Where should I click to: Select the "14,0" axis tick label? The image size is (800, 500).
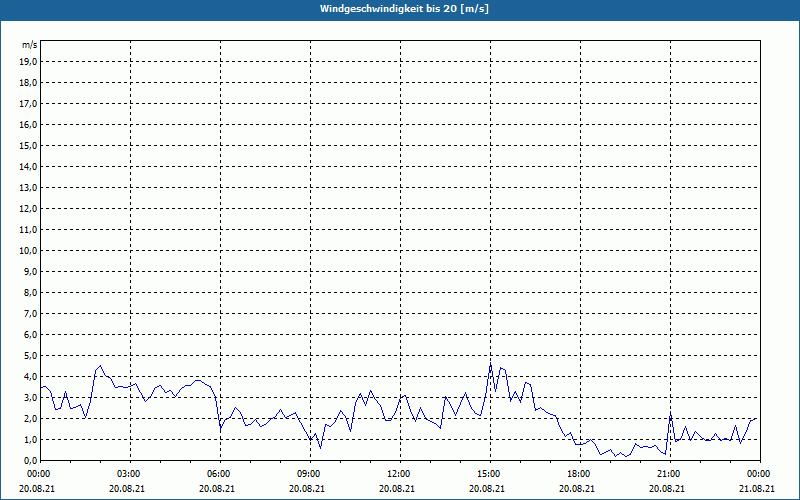click(x=29, y=166)
